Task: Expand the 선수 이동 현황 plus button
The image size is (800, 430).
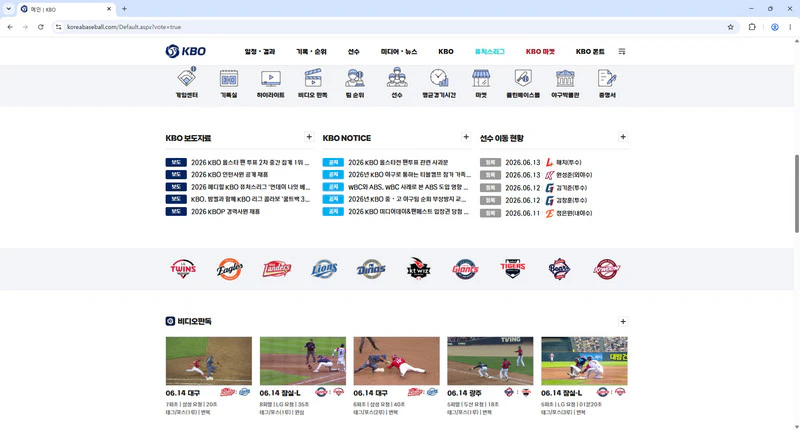Action: [623, 137]
